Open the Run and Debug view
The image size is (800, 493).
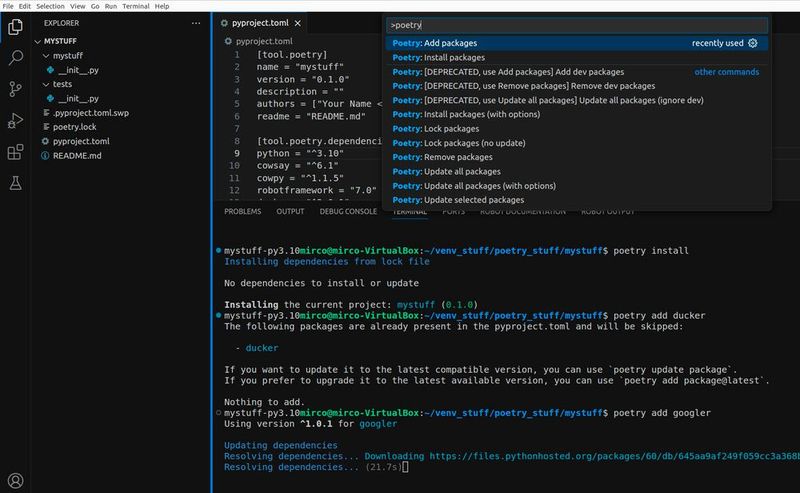15,120
